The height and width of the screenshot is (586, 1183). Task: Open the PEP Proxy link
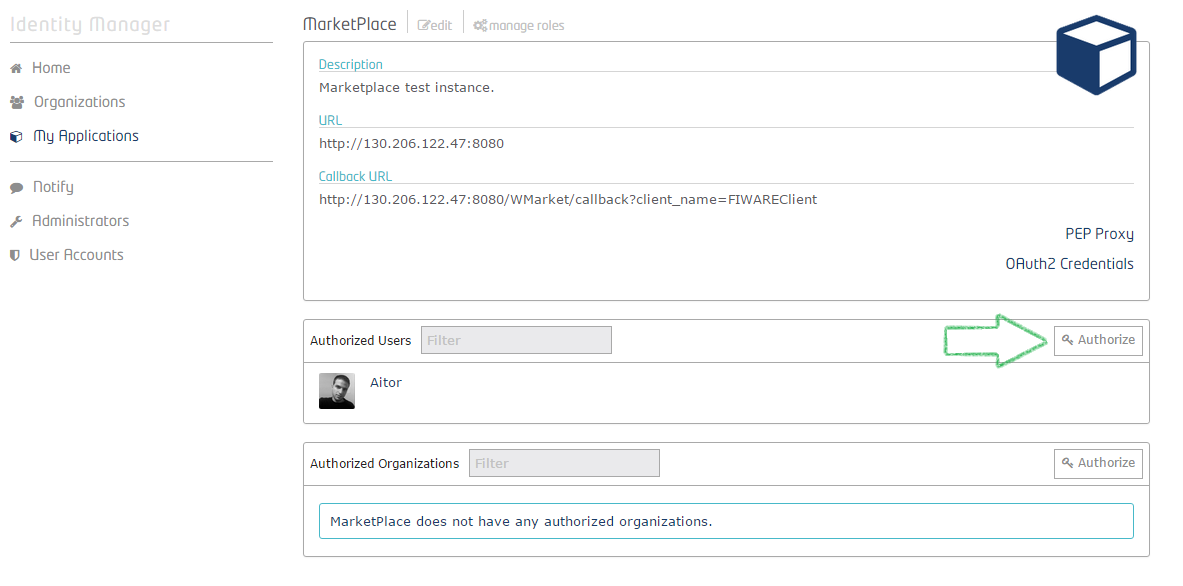coord(1099,234)
